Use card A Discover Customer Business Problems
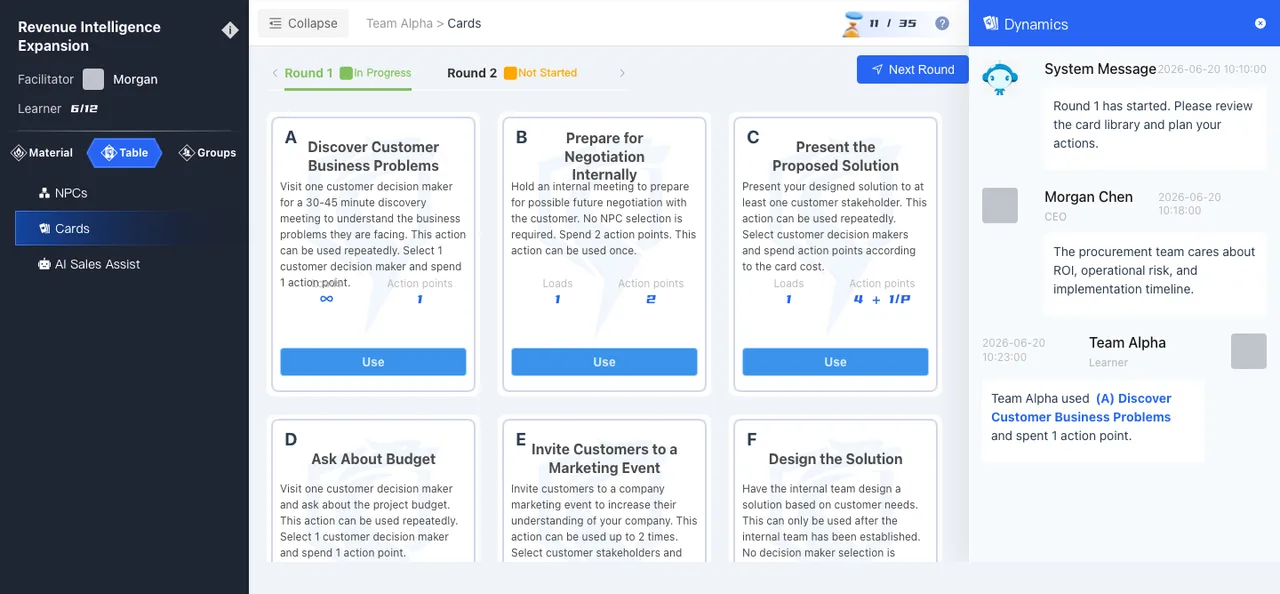Viewport: 1280px width, 594px height. click(x=373, y=362)
